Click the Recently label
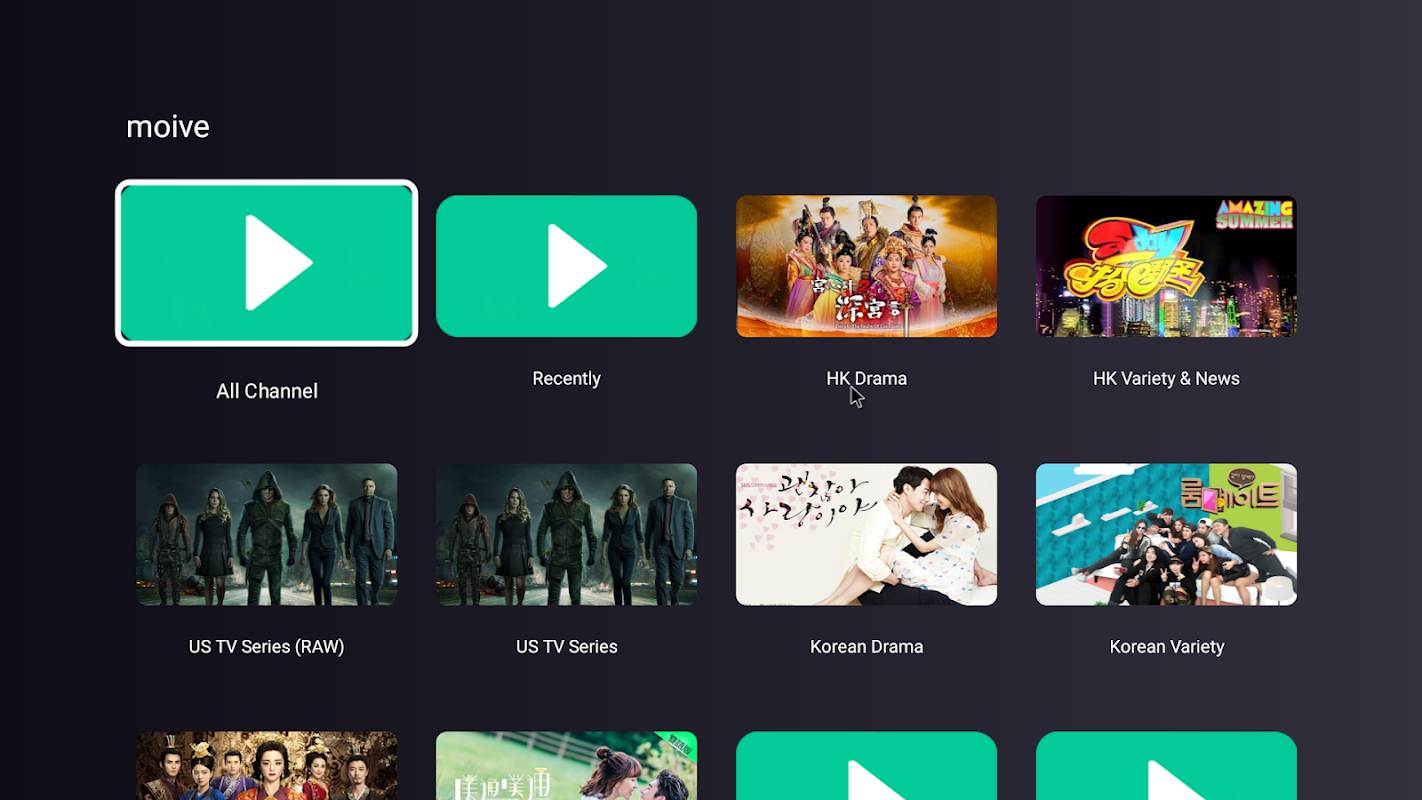Image resolution: width=1422 pixels, height=800 pixels. coord(566,378)
